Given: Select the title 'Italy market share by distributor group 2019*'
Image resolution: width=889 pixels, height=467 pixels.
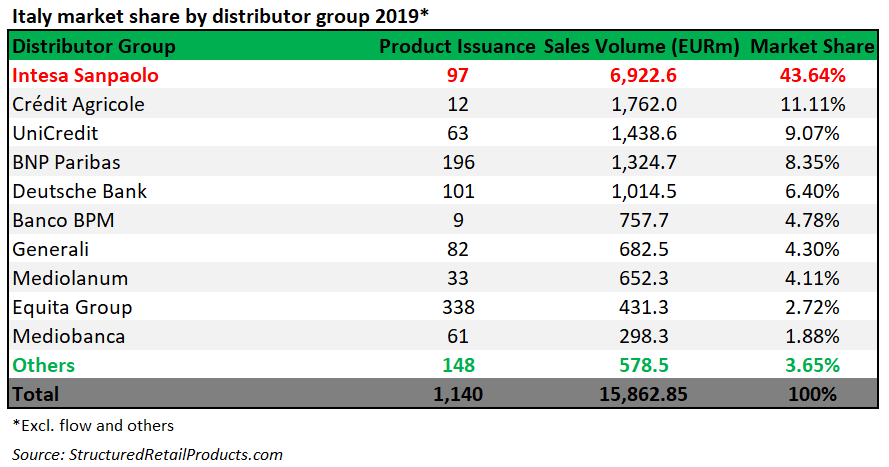Looking at the screenshot, I should pos(221,16).
